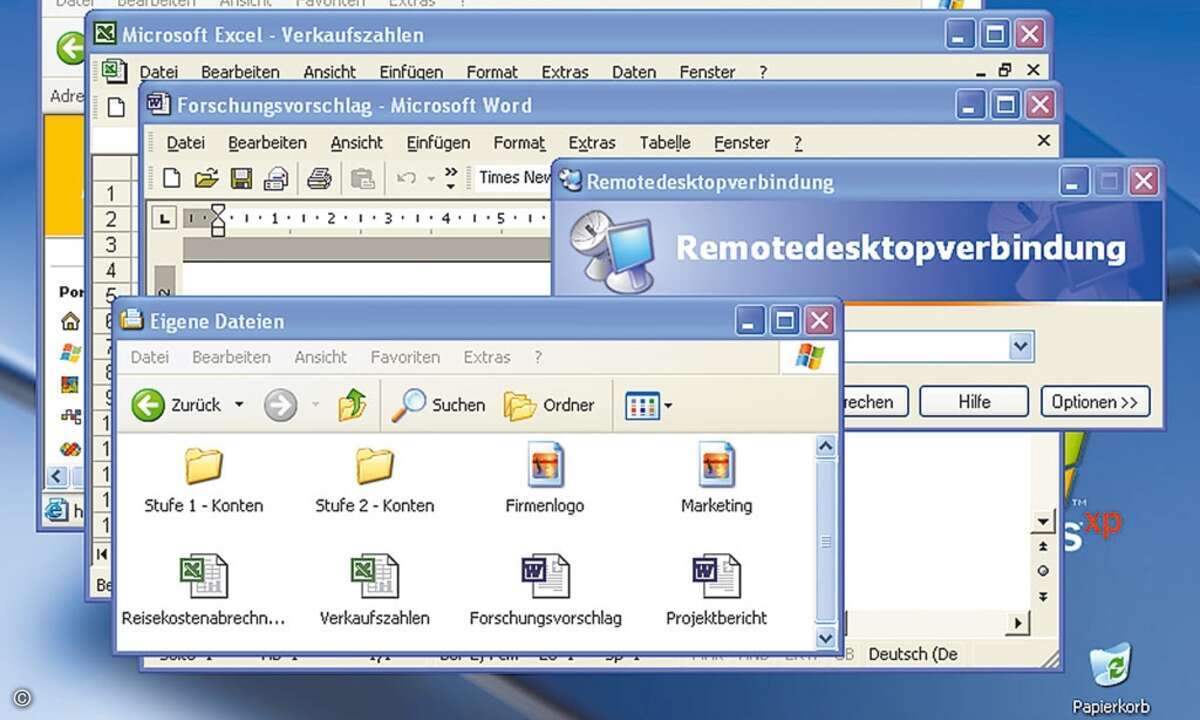The width and height of the screenshot is (1200, 720).
Task: Expand the Word toolbar options chevron
Action: [x=450, y=178]
